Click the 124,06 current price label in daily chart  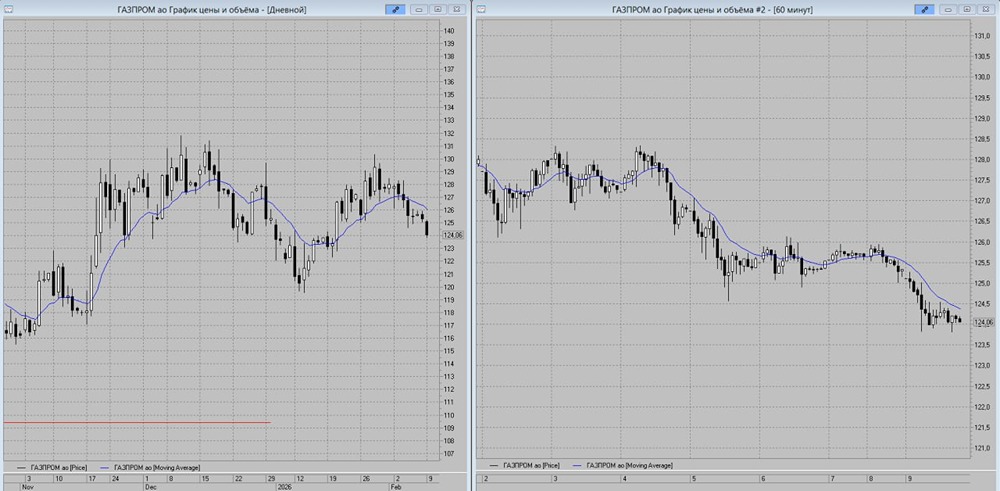pyautogui.click(x=453, y=235)
